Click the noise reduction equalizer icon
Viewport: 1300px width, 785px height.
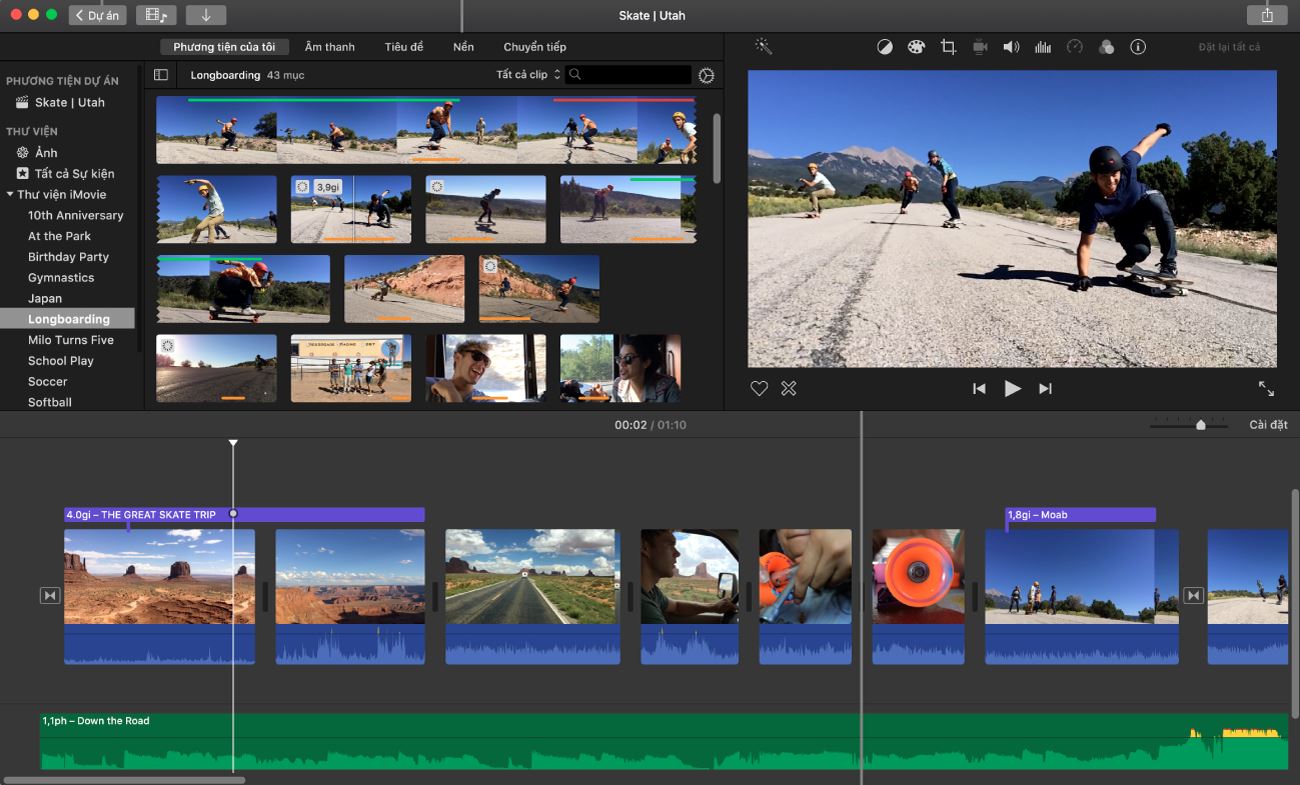coord(1043,46)
